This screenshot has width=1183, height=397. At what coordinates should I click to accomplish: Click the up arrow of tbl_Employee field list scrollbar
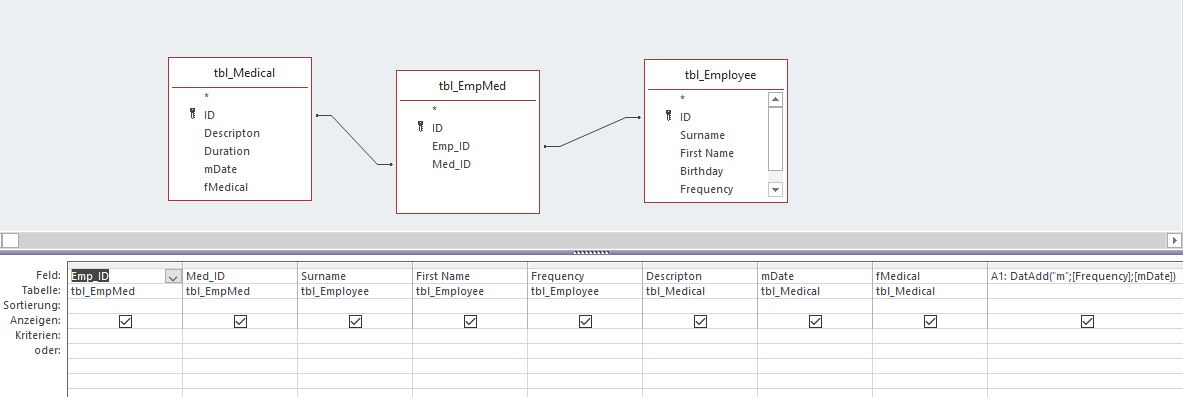point(775,100)
